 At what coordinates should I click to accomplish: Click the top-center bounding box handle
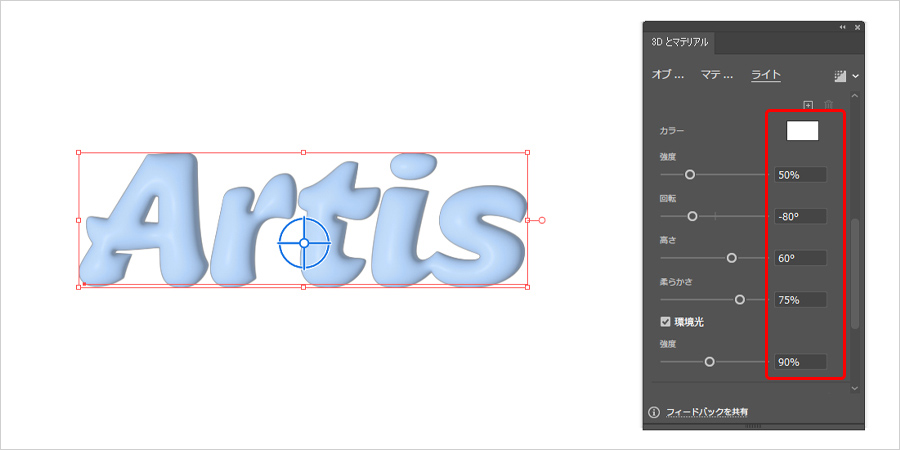303,153
